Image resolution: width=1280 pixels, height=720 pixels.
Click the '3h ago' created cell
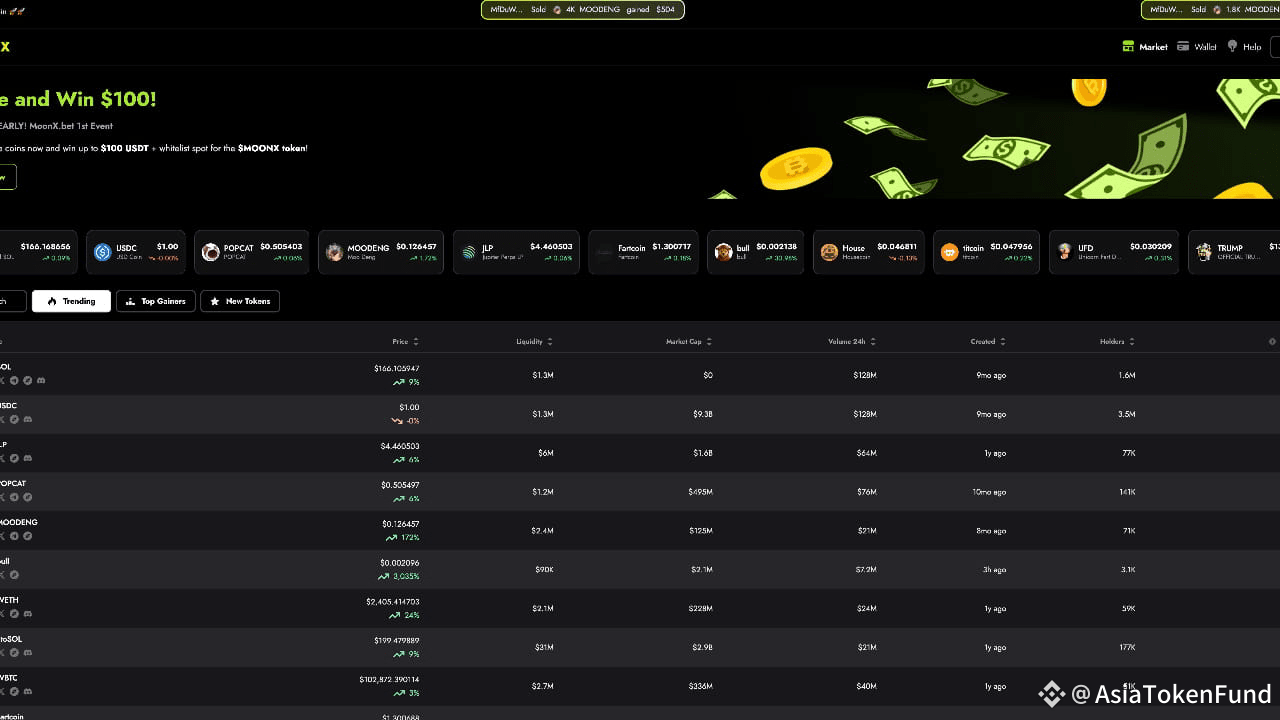tap(995, 570)
